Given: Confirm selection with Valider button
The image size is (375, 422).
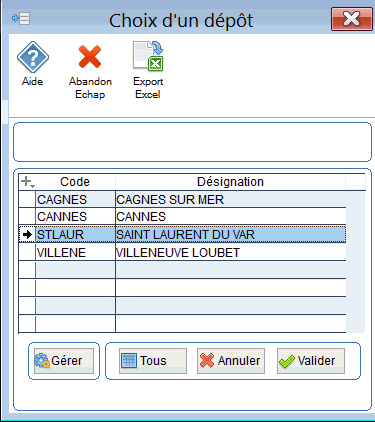Looking at the screenshot, I should (x=311, y=361).
